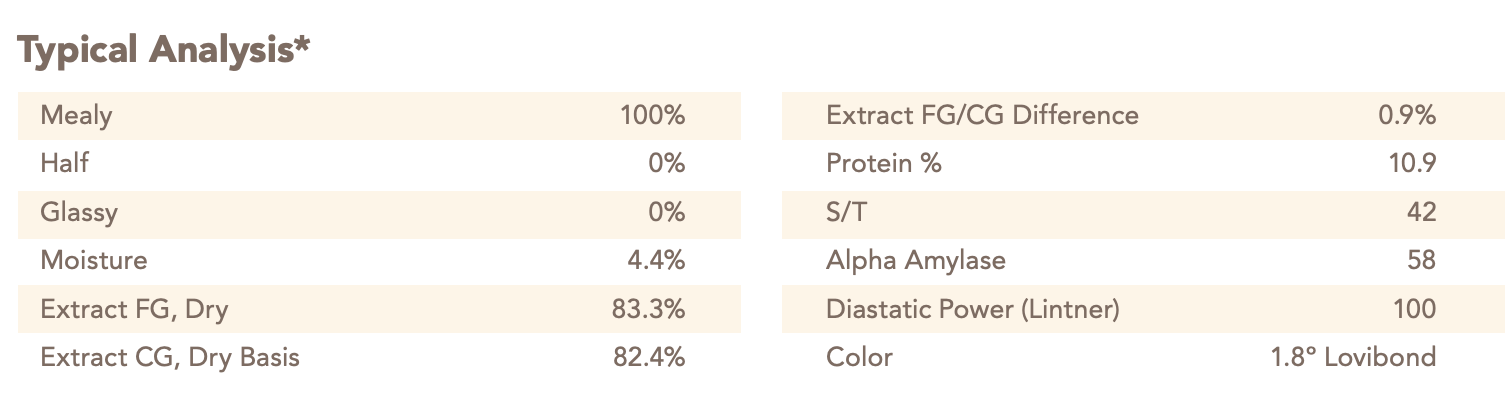The width and height of the screenshot is (1510, 412).
Task: Select the Extract FG, Dry label
Action: pos(134,310)
